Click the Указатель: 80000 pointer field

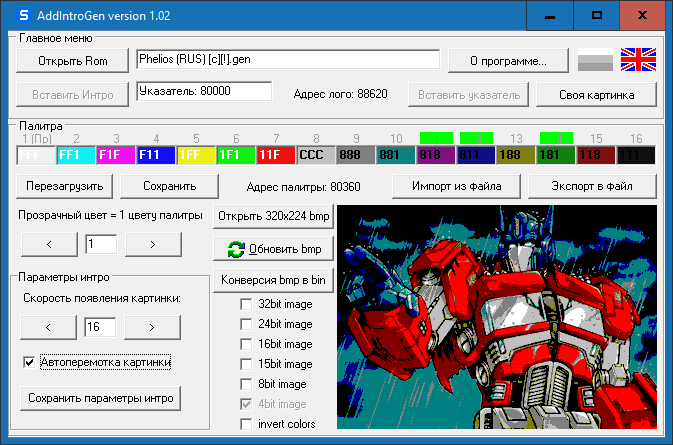[x=204, y=91]
